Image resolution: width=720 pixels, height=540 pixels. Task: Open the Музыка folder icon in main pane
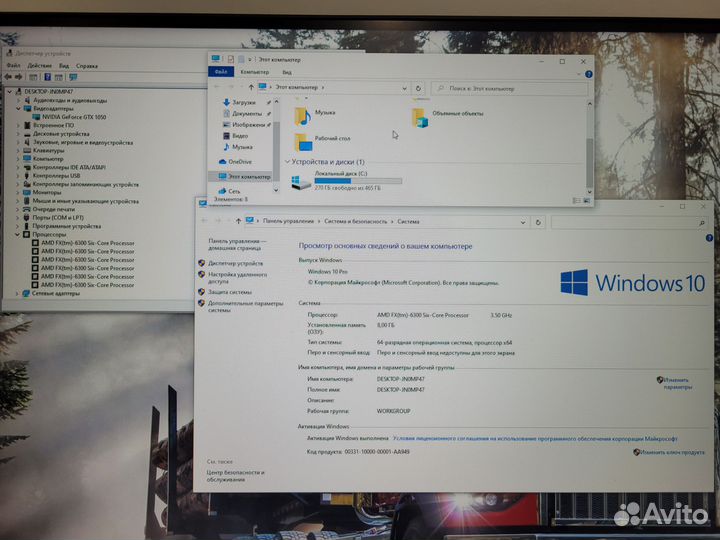click(303, 116)
